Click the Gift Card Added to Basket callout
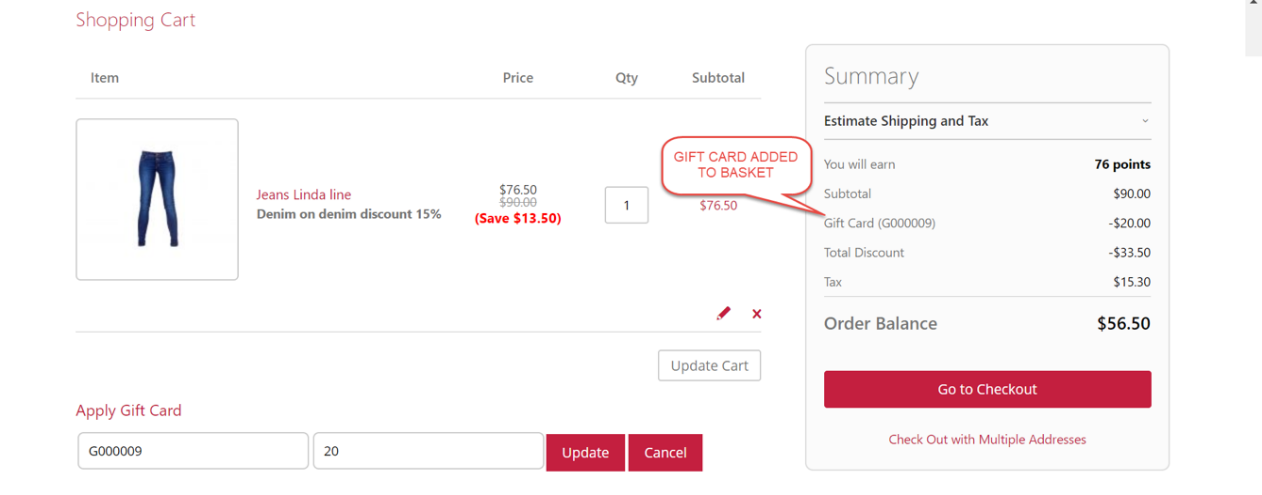 pos(735,164)
